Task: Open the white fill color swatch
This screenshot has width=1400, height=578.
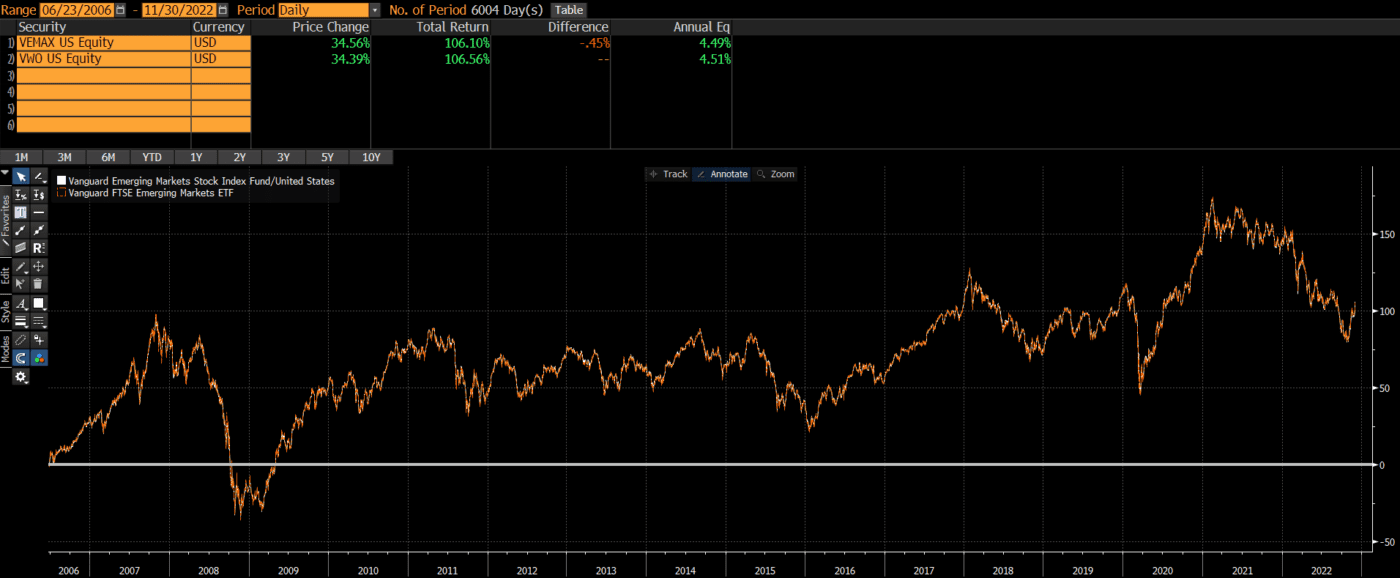Action: [39, 303]
